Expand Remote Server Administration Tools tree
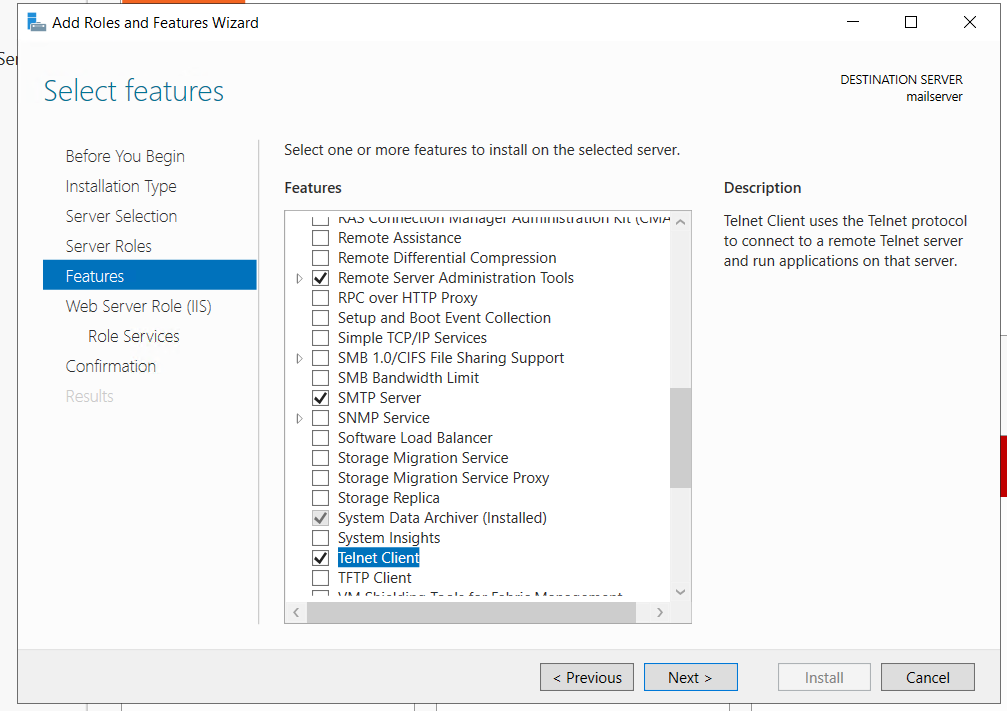Viewport: 1007px width, 711px height. coord(299,279)
